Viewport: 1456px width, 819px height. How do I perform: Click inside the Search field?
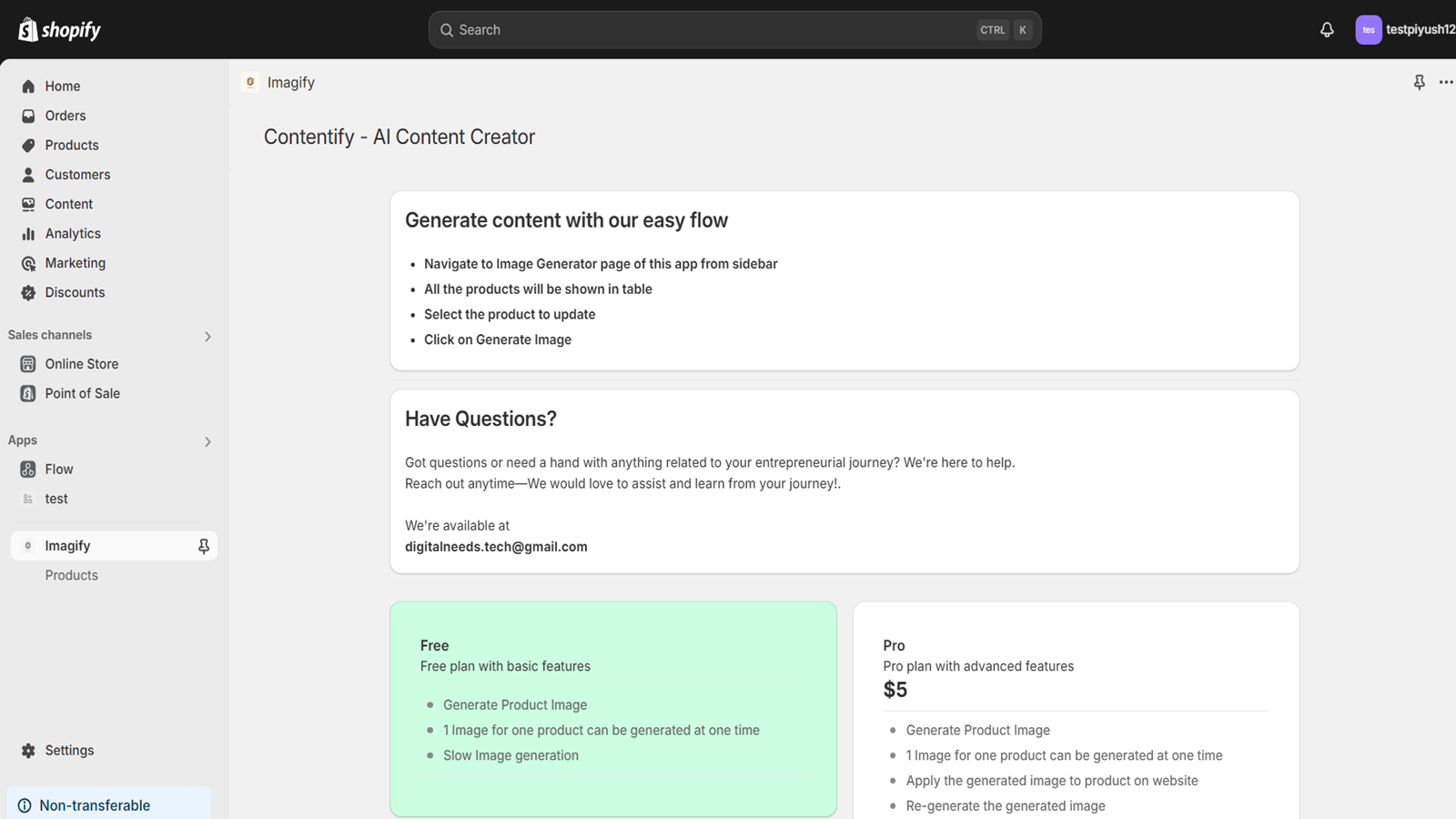(734, 29)
